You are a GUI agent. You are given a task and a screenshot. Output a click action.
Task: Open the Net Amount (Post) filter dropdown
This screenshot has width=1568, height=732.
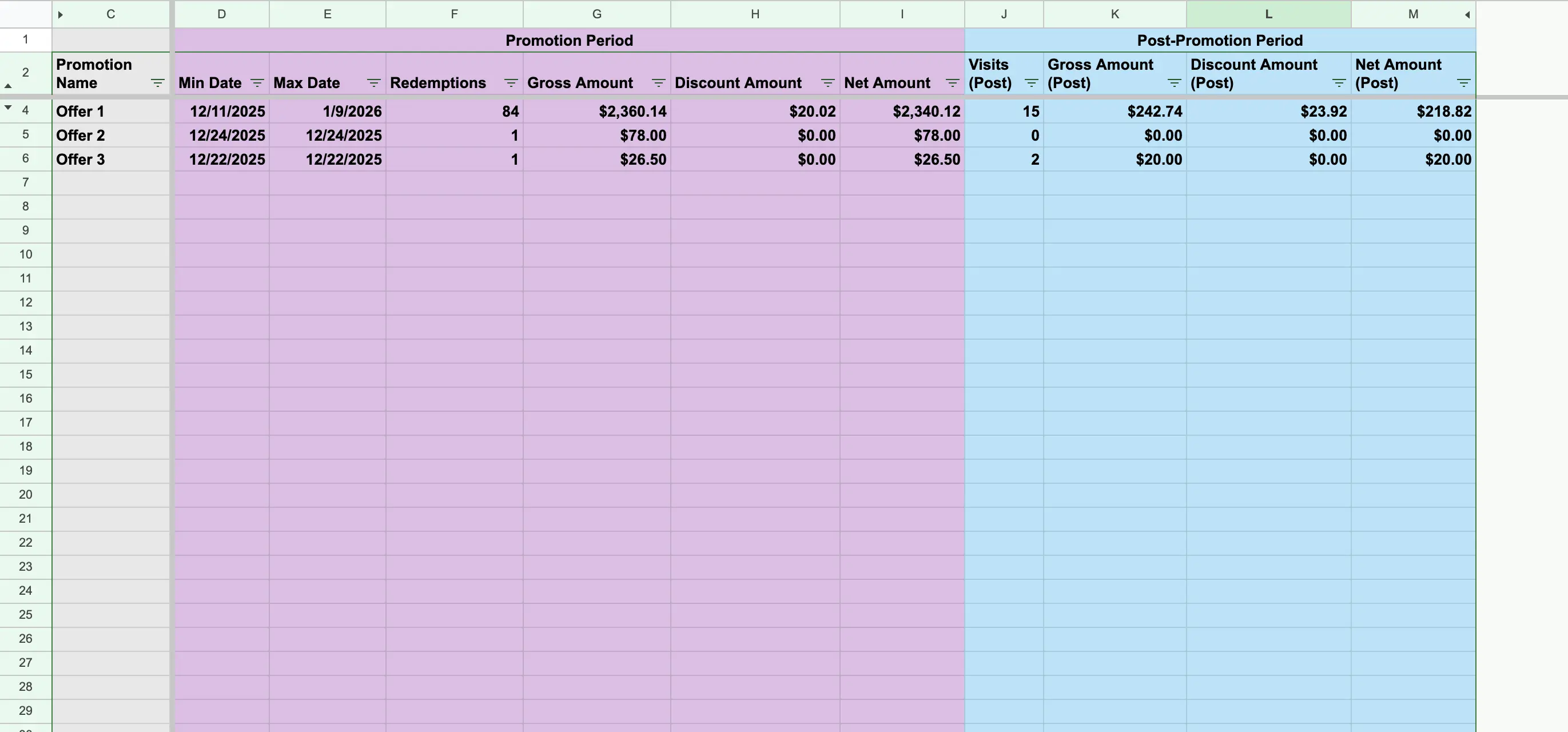click(1463, 83)
